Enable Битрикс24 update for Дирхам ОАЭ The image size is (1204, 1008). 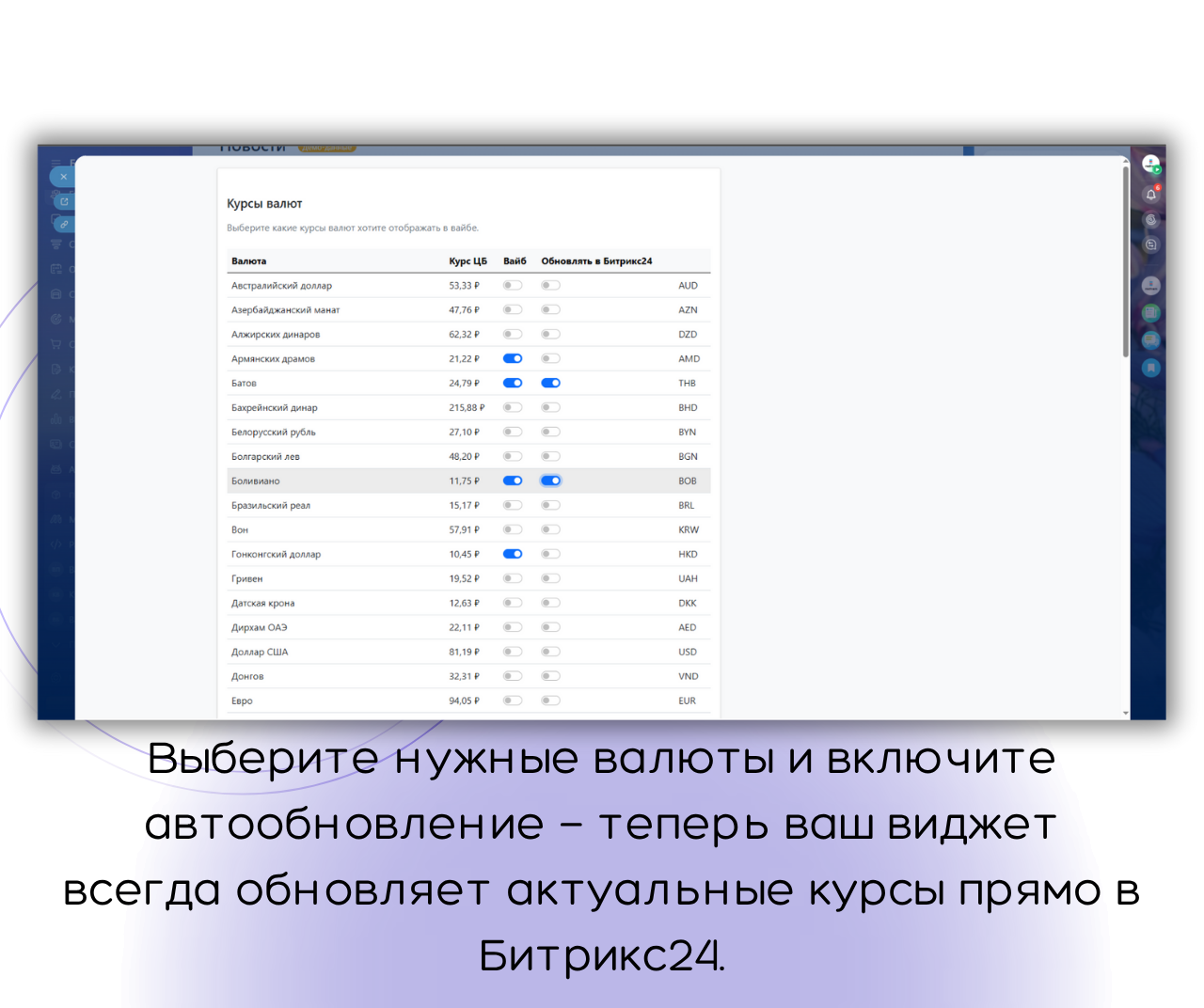pyautogui.click(x=551, y=627)
